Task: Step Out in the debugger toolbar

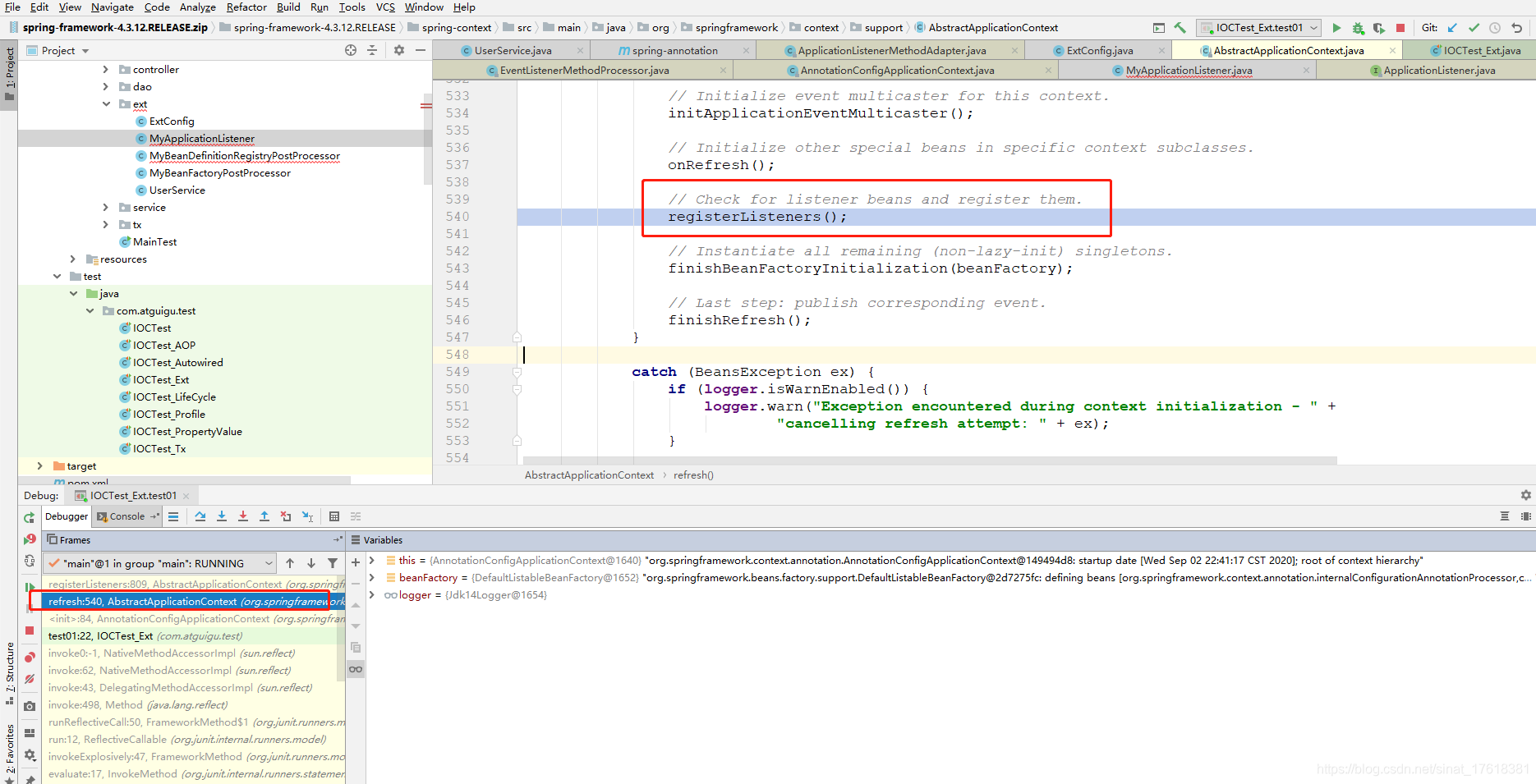Action: [264, 516]
